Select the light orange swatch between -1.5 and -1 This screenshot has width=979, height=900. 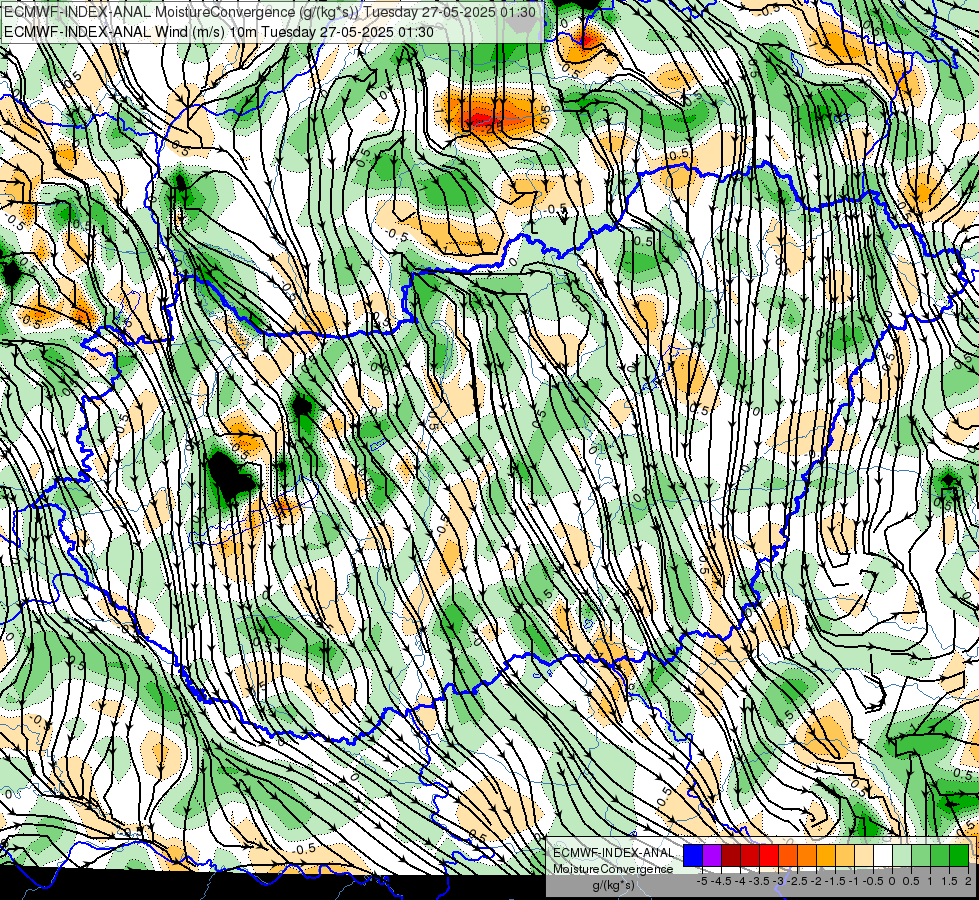pyautogui.click(x=845, y=856)
